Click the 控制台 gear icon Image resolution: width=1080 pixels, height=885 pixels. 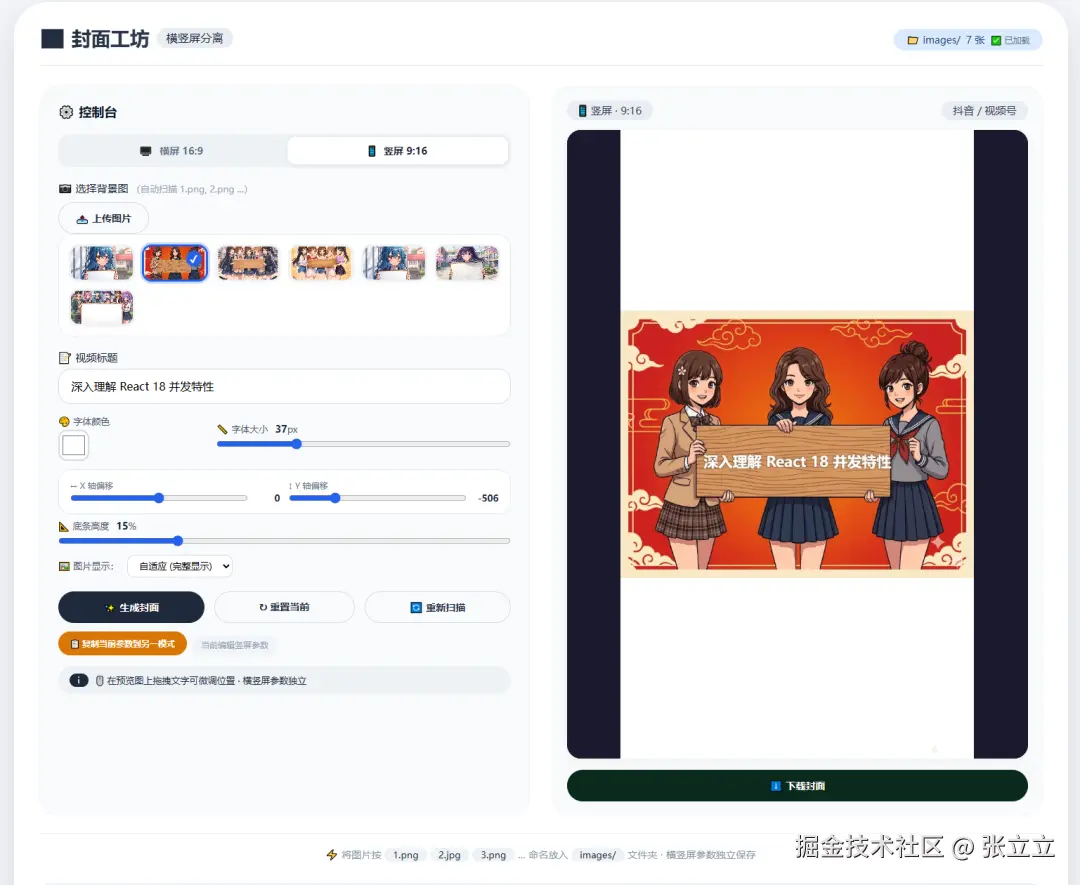coord(66,112)
